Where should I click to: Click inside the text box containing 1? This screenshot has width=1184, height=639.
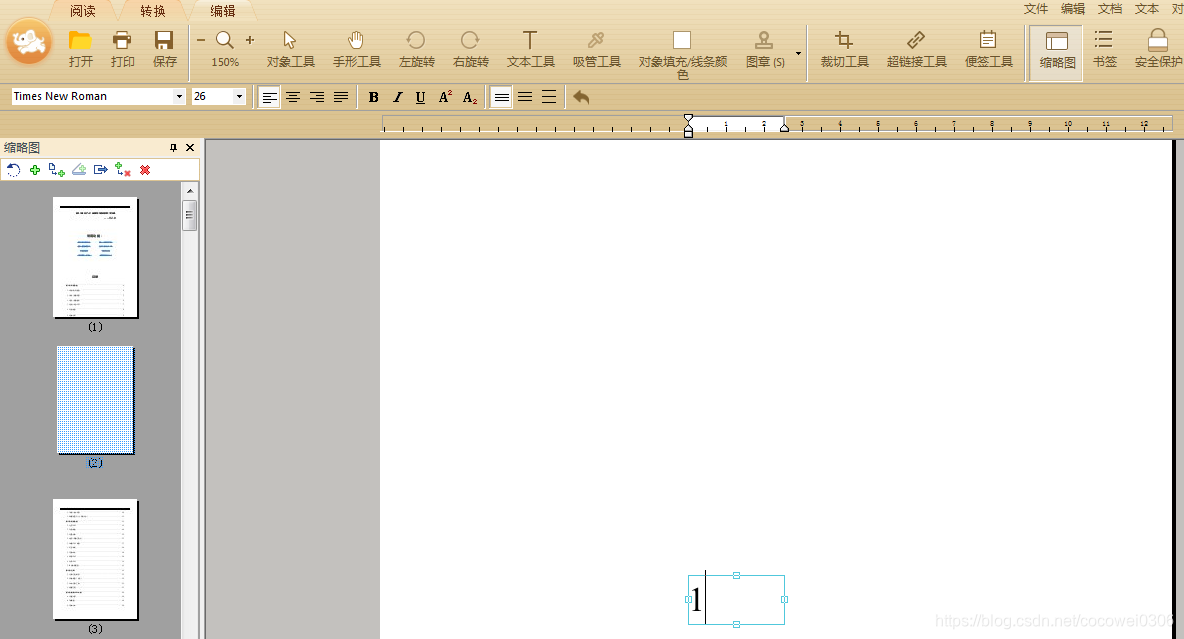pyautogui.click(x=736, y=600)
